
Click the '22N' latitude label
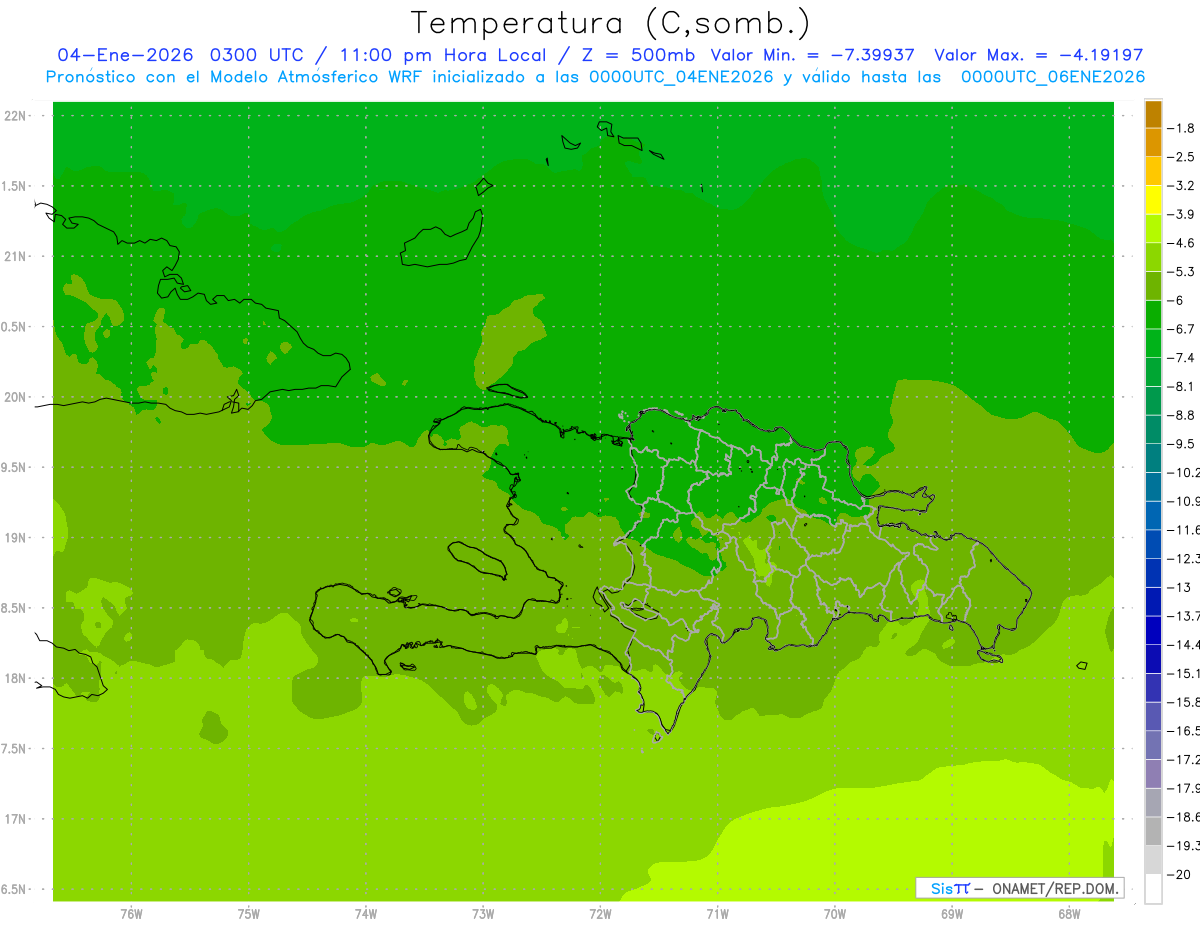(x=17, y=116)
